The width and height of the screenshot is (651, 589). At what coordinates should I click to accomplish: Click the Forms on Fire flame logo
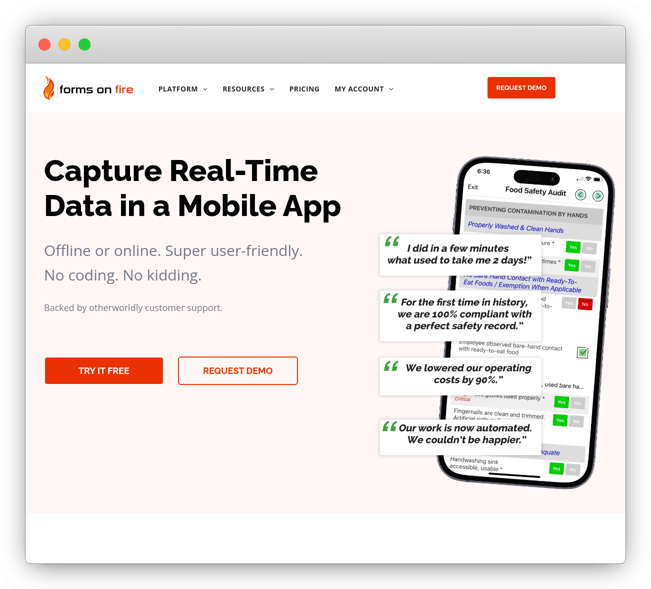click(49, 88)
